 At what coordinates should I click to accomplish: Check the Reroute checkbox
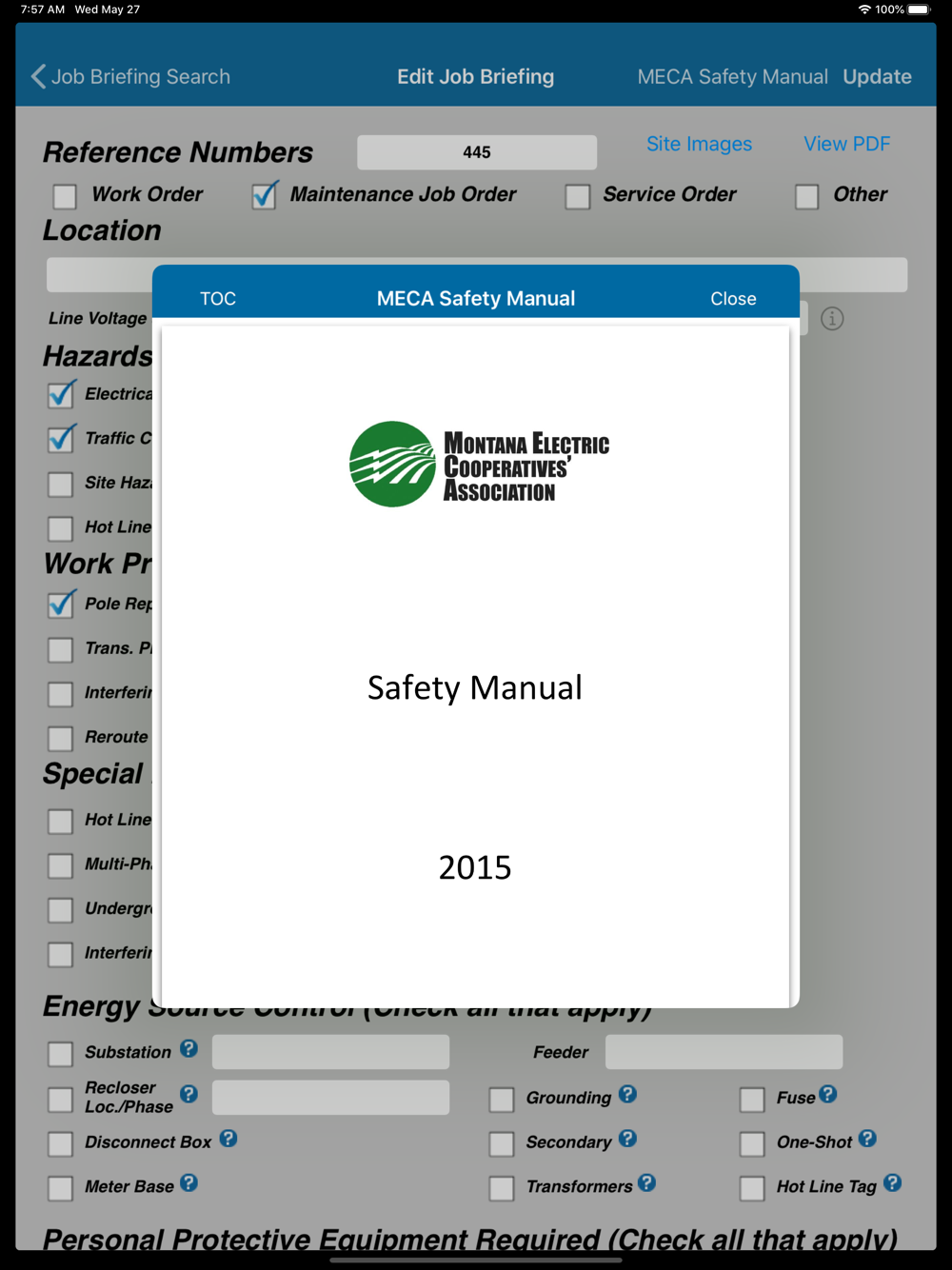(60, 738)
